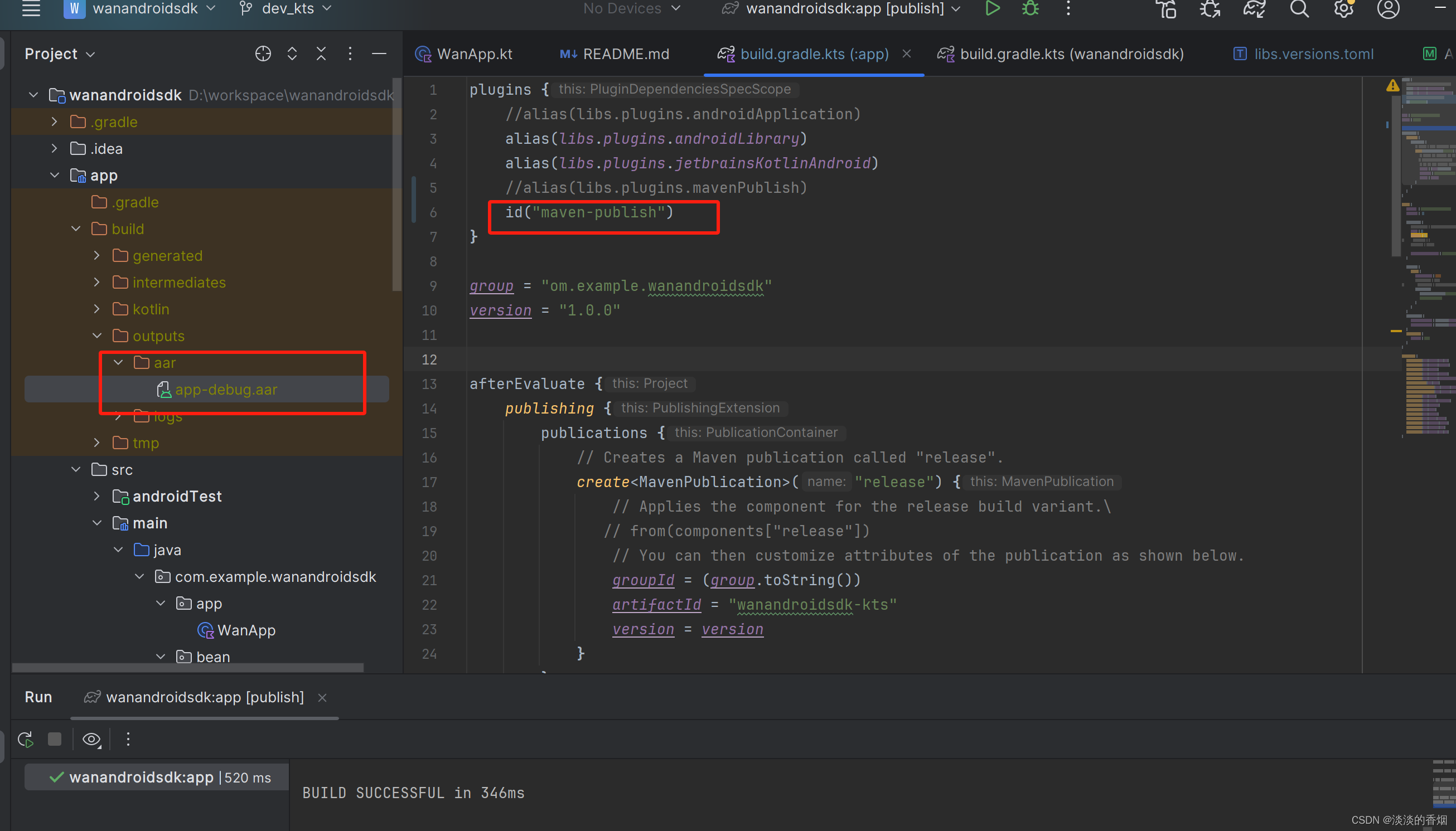Open the main hamburger menu
The width and height of the screenshot is (1456, 831).
click(31, 8)
